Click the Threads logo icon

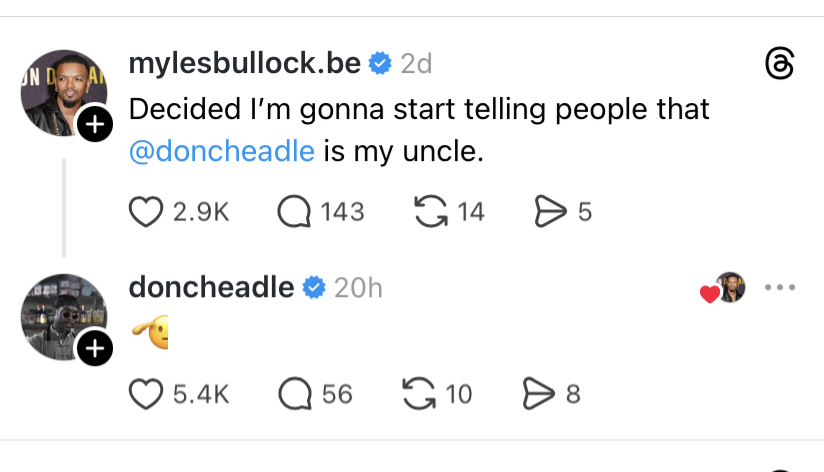(779, 63)
